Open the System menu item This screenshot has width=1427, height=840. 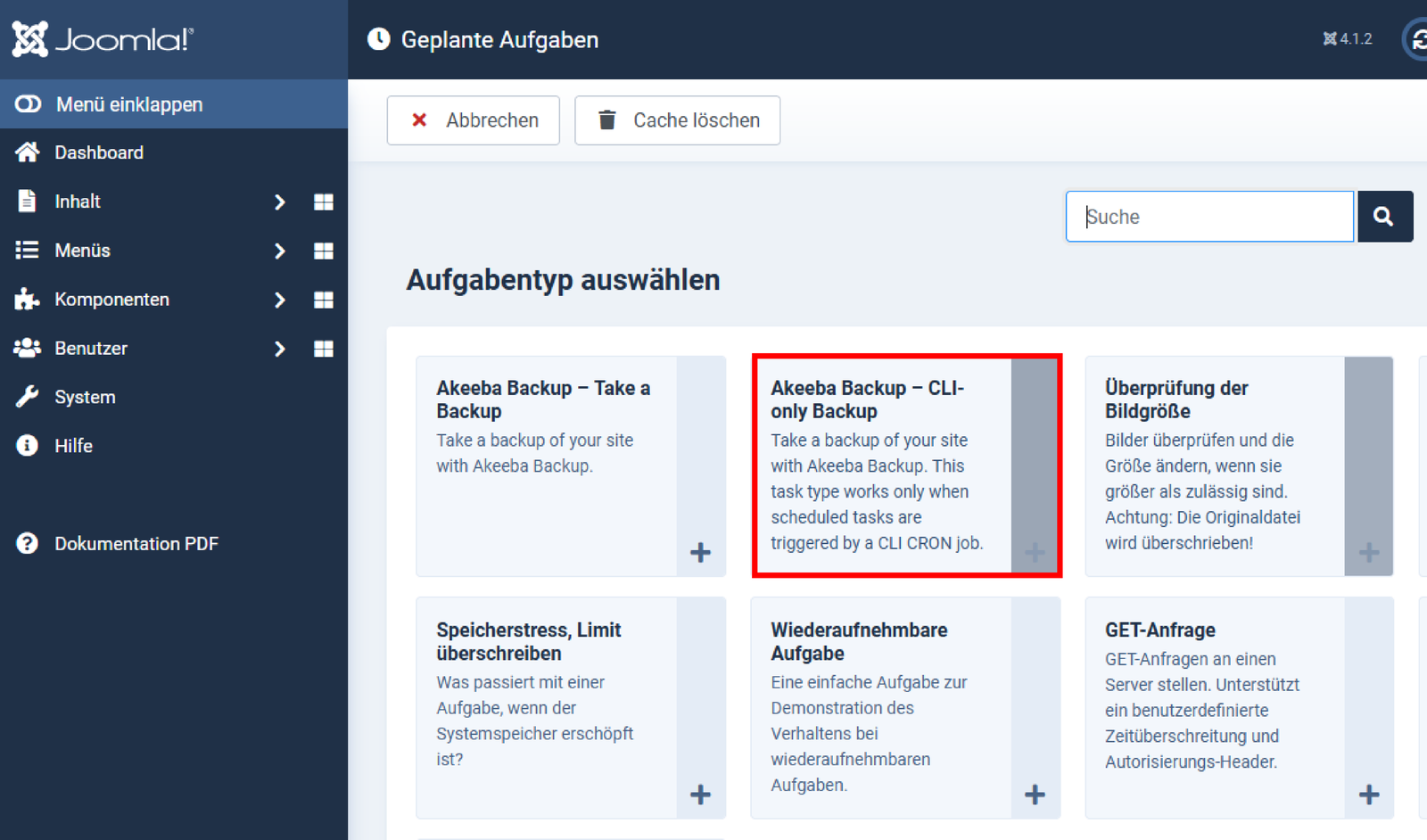pyautogui.click(x=85, y=398)
